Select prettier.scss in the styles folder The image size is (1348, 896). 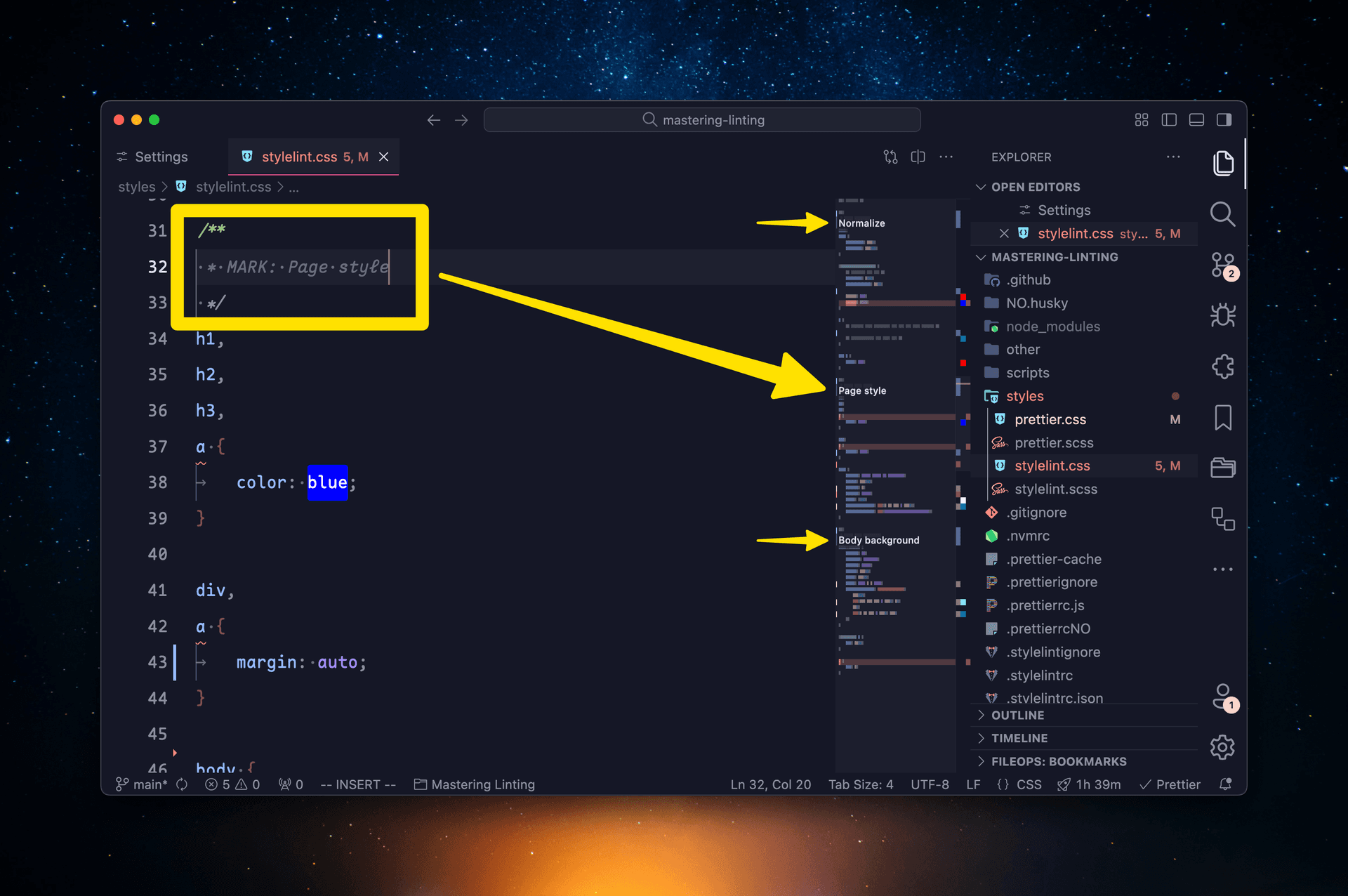pyautogui.click(x=1055, y=442)
